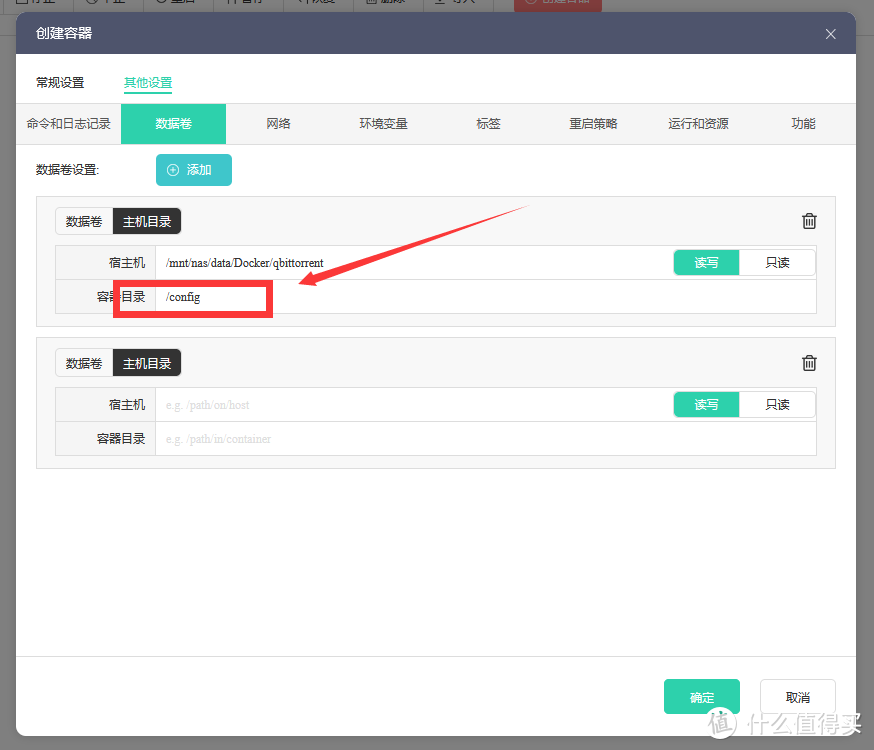Image resolution: width=874 pixels, height=750 pixels.
Task: Focus empty 宿主机 path field in second mapping
Action: click(414, 405)
